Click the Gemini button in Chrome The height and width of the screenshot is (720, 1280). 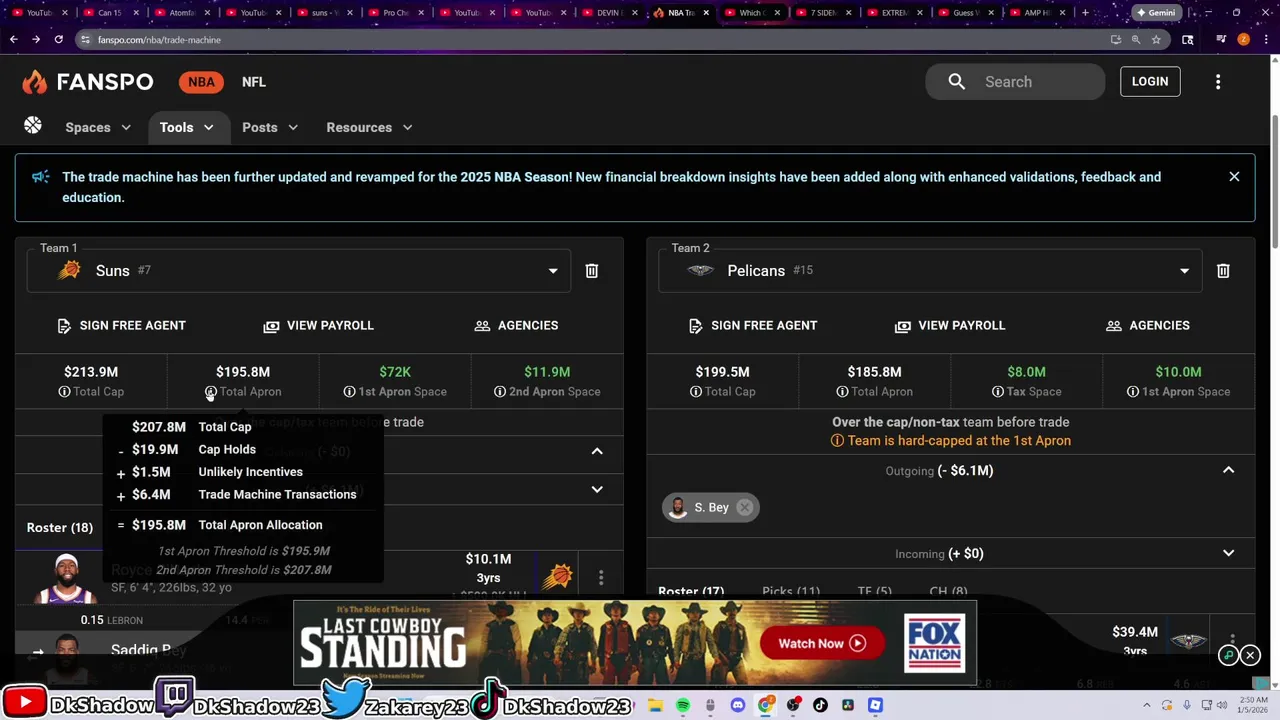point(1156,13)
